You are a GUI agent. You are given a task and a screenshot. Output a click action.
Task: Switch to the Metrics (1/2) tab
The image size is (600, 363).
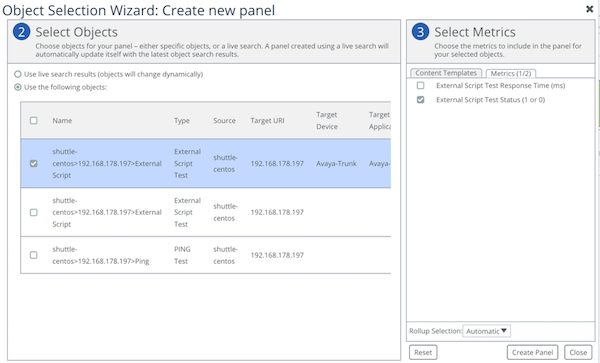tap(510, 73)
